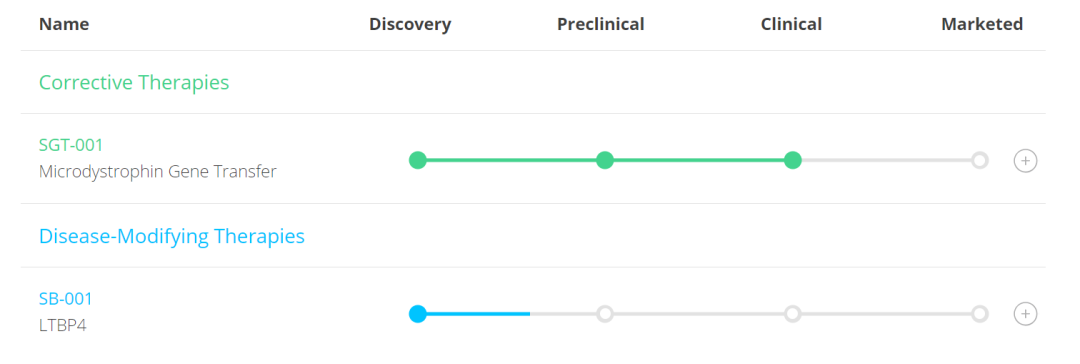Click SGT-001 Marketed stage empty circle
Screen dimensions: 1080x364
[x=979, y=161]
